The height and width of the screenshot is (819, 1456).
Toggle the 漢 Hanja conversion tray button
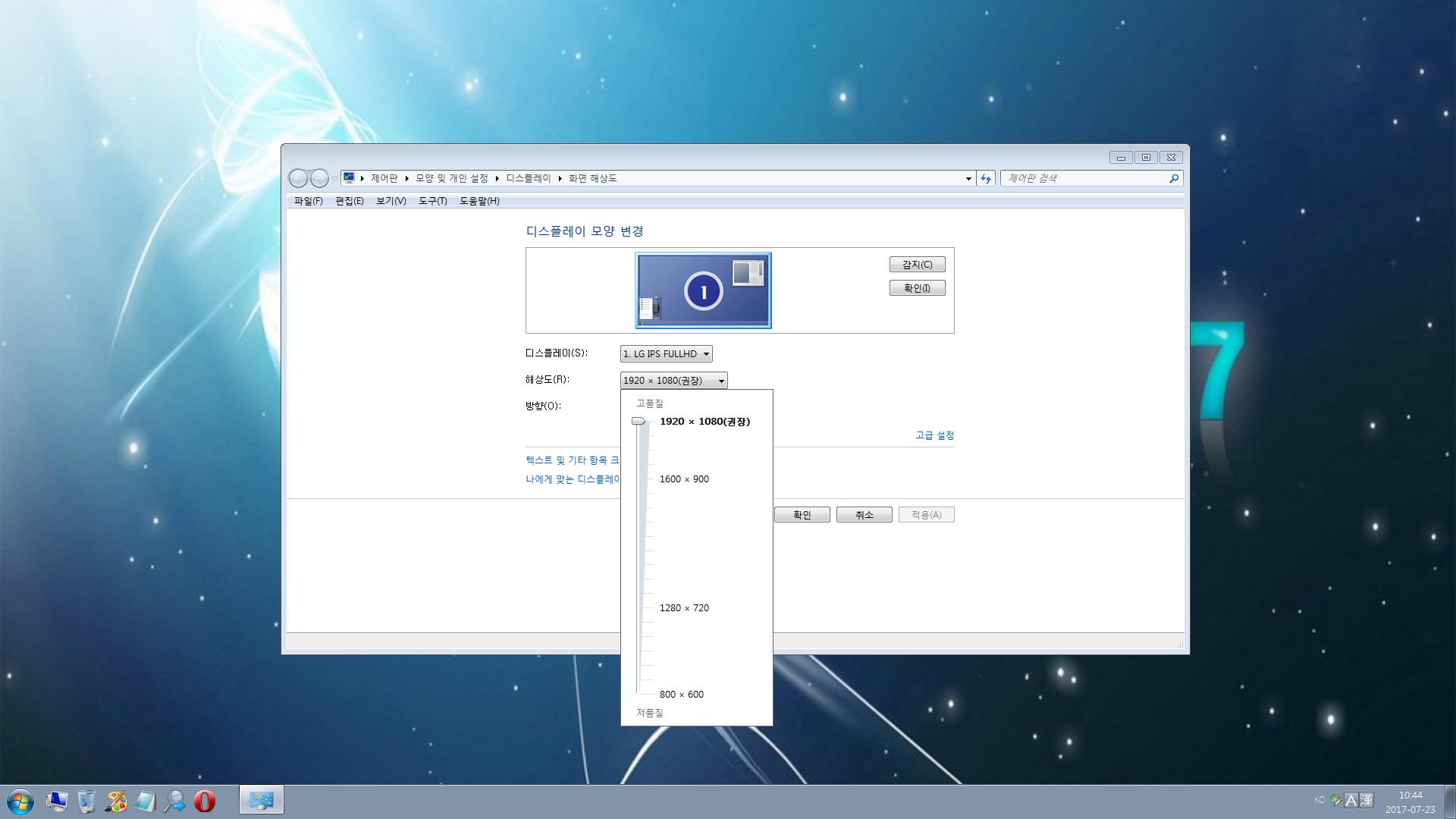coord(1367,800)
